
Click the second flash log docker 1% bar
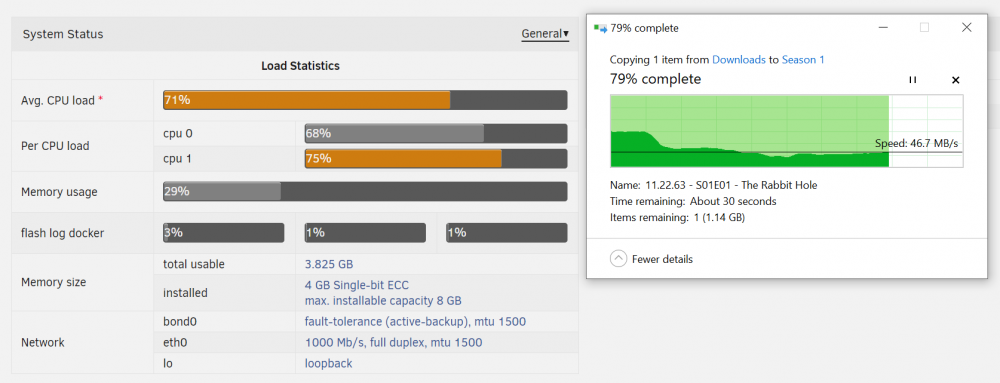365,233
